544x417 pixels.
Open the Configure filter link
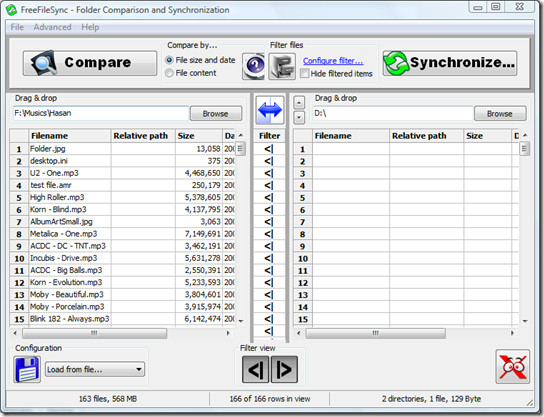(333, 61)
